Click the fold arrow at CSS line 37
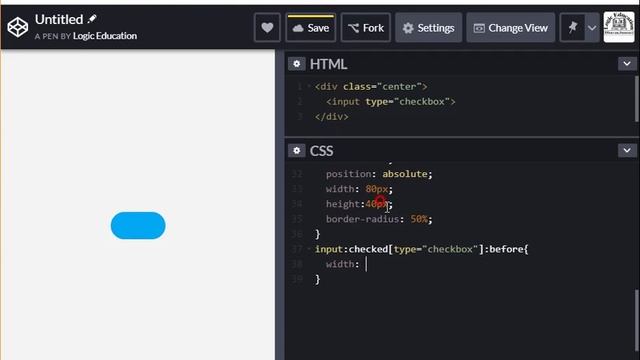The height and width of the screenshot is (360, 640). (309, 249)
